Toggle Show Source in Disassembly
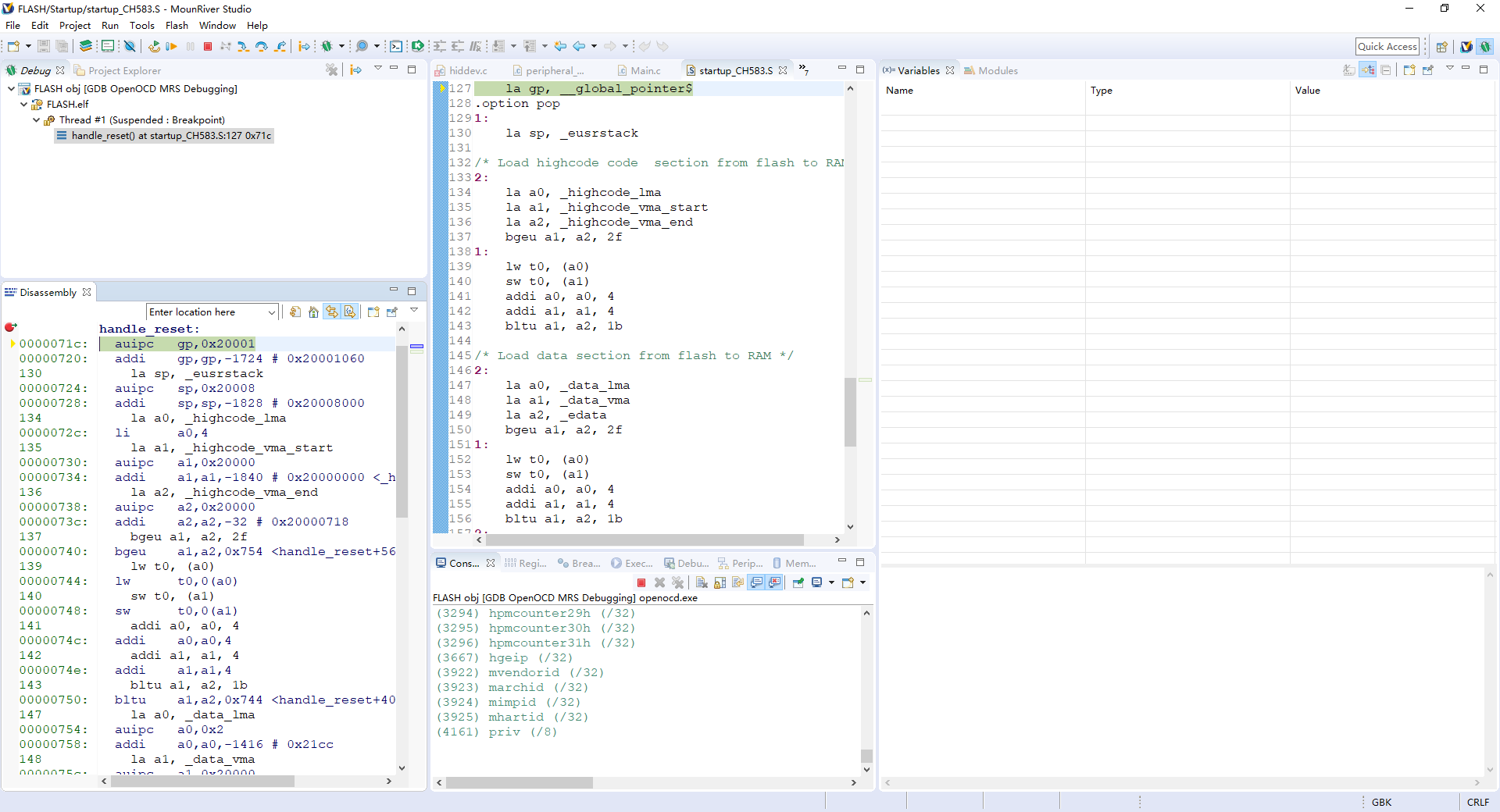Image resolution: width=1500 pixels, height=812 pixels. click(350, 312)
